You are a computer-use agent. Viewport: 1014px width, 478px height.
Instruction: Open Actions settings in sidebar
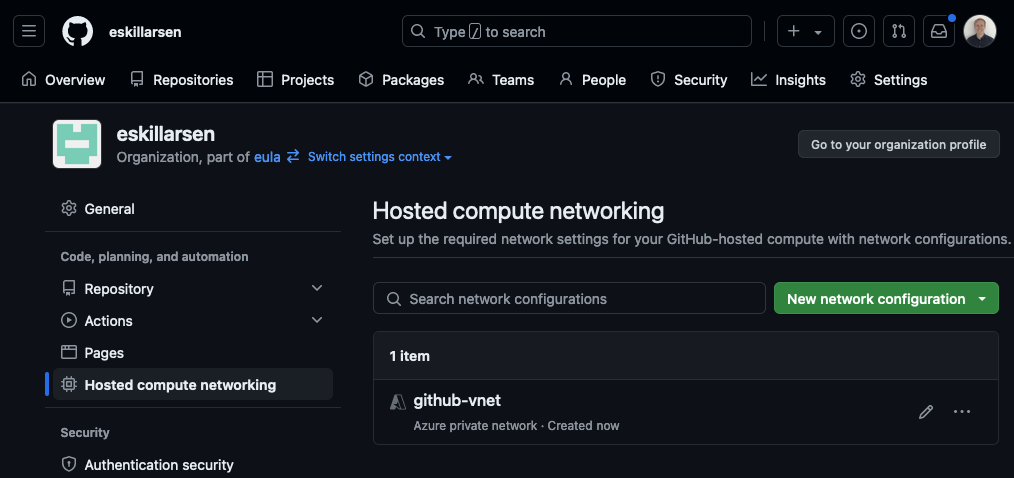(193, 321)
